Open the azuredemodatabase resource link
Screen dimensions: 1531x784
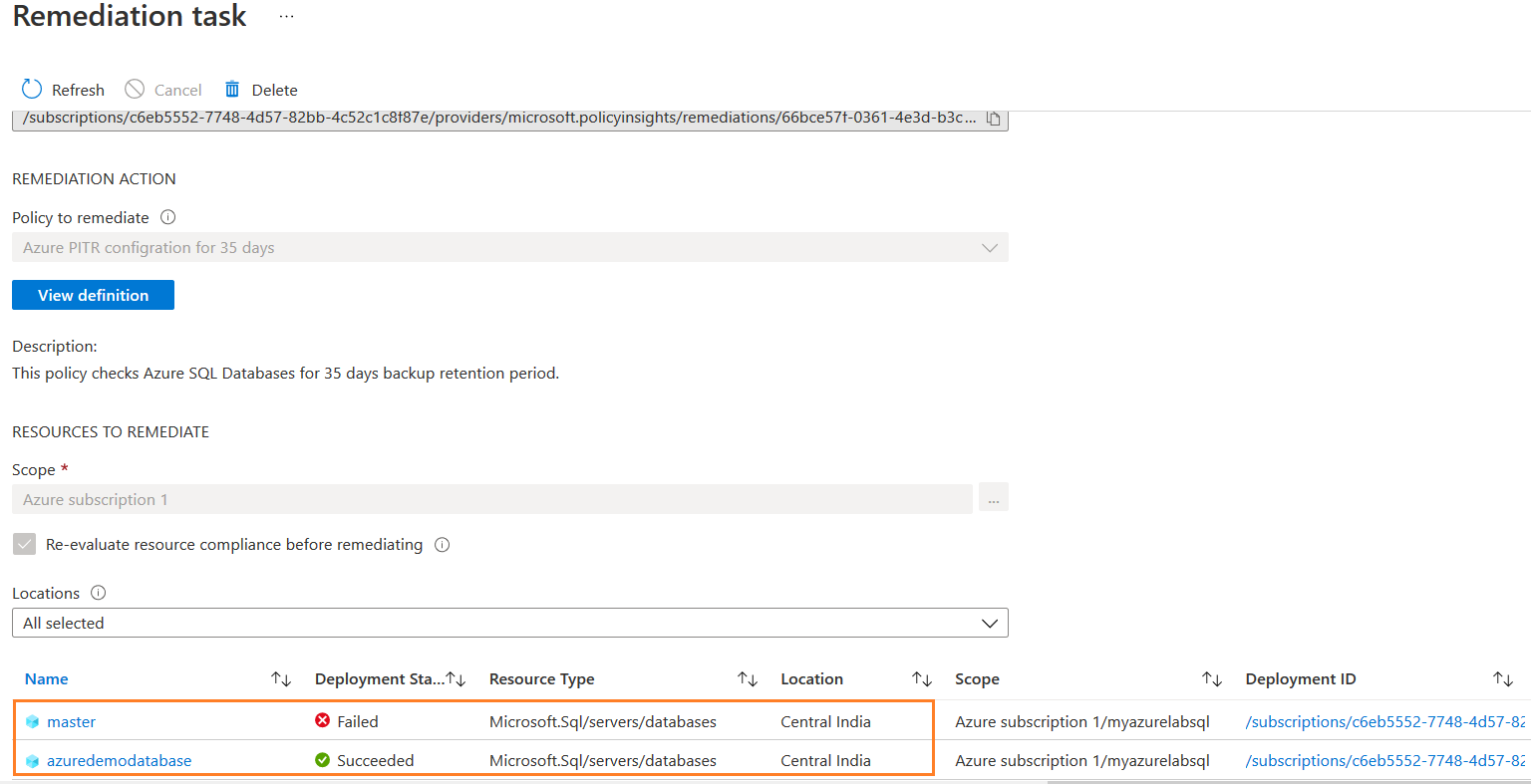(x=119, y=761)
